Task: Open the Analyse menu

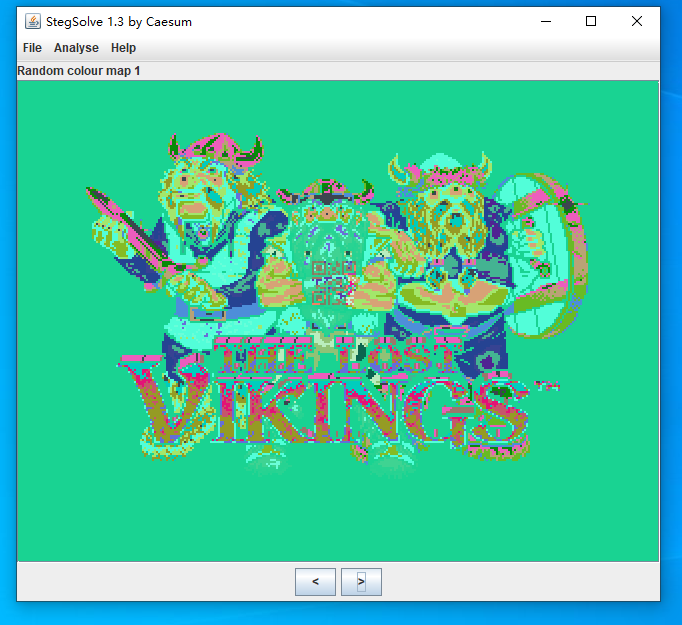Action: pyautogui.click(x=76, y=48)
